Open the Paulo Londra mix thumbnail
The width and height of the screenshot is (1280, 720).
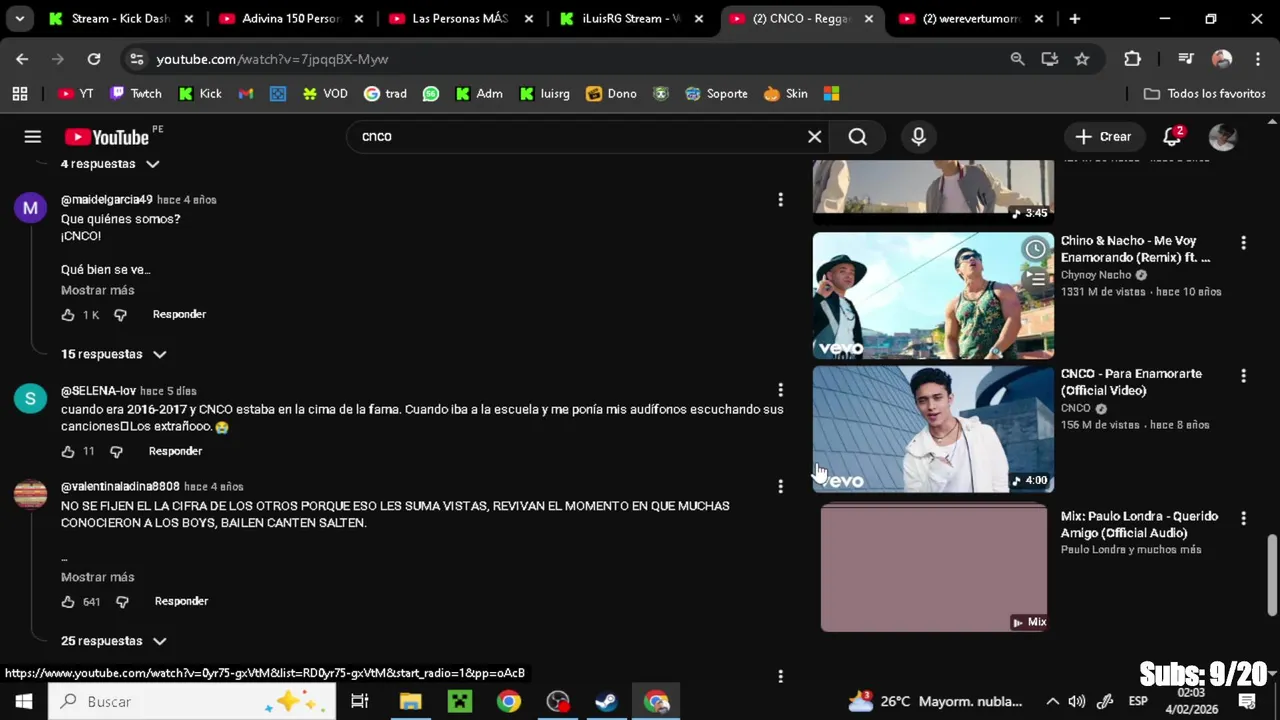coord(933,567)
